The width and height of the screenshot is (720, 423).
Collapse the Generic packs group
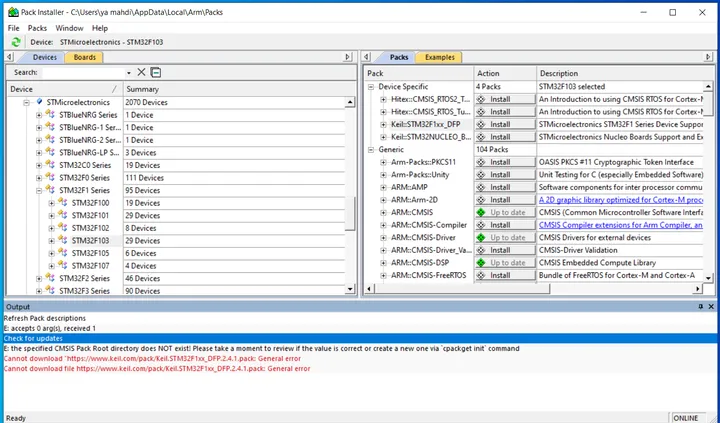click(371, 149)
